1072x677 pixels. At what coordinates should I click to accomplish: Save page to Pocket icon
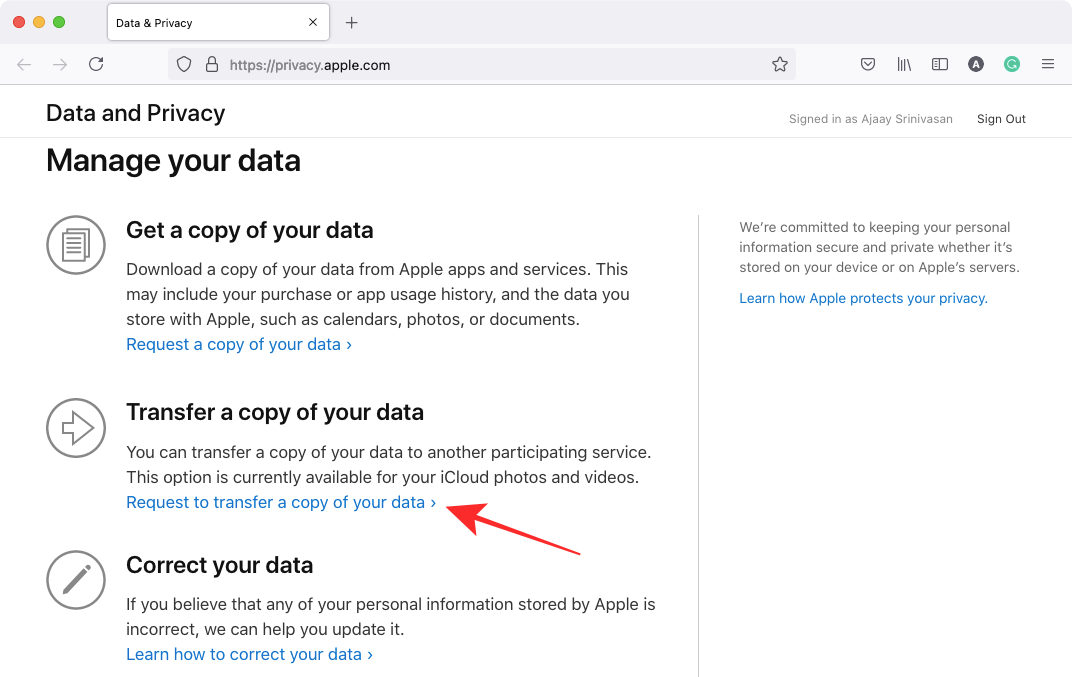[x=868, y=64]
